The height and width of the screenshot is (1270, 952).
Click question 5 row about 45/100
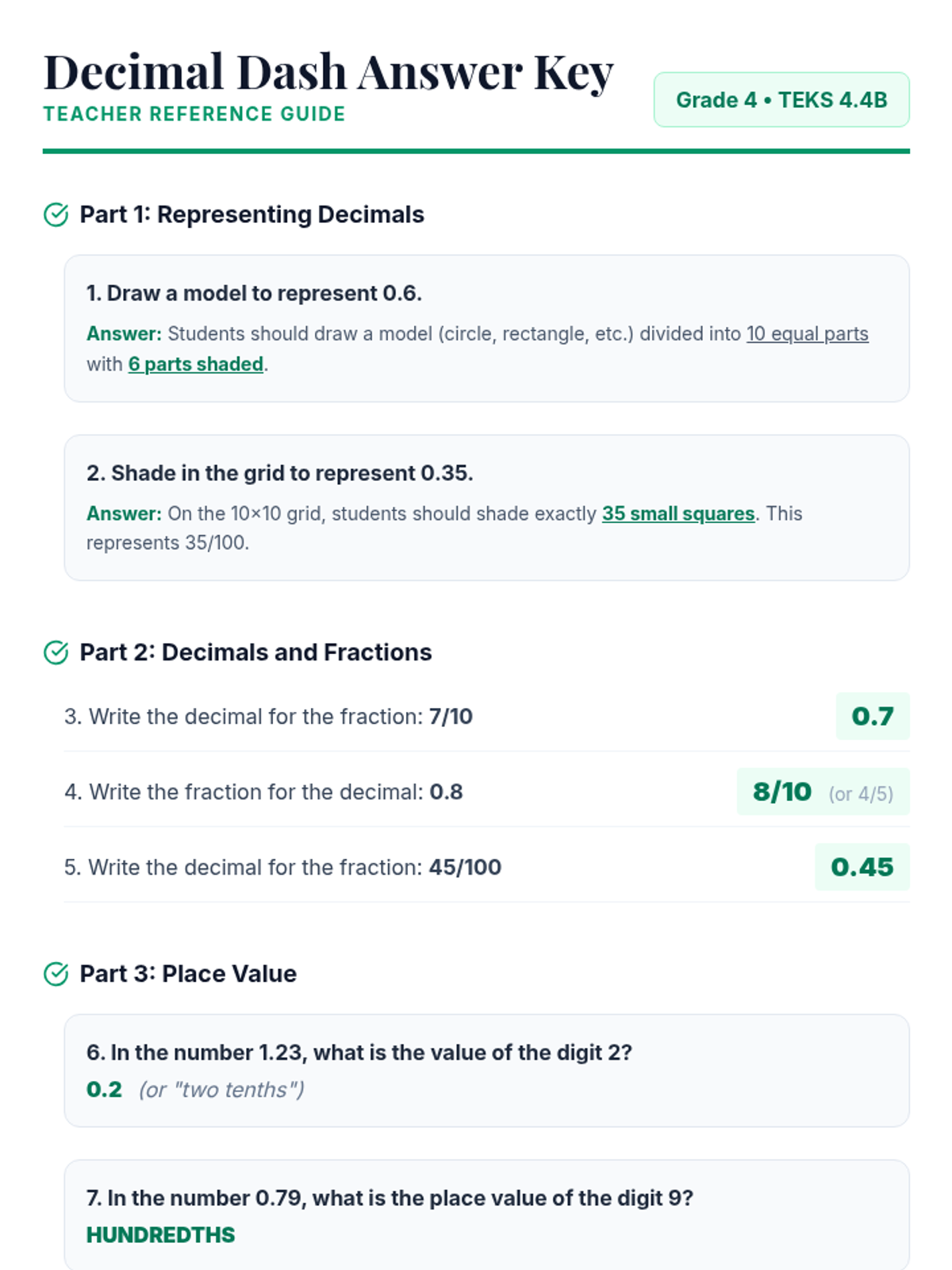point(282,867)
